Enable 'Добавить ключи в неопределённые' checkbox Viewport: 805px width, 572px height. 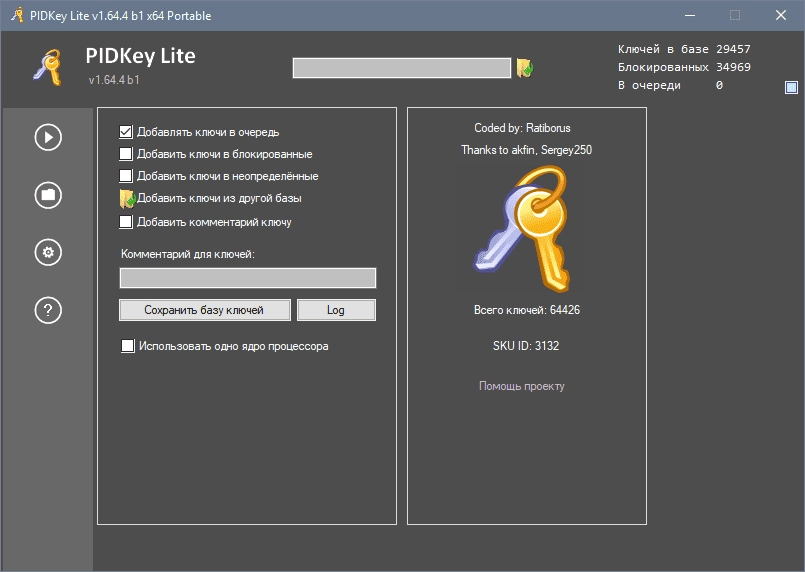(126, 176)
